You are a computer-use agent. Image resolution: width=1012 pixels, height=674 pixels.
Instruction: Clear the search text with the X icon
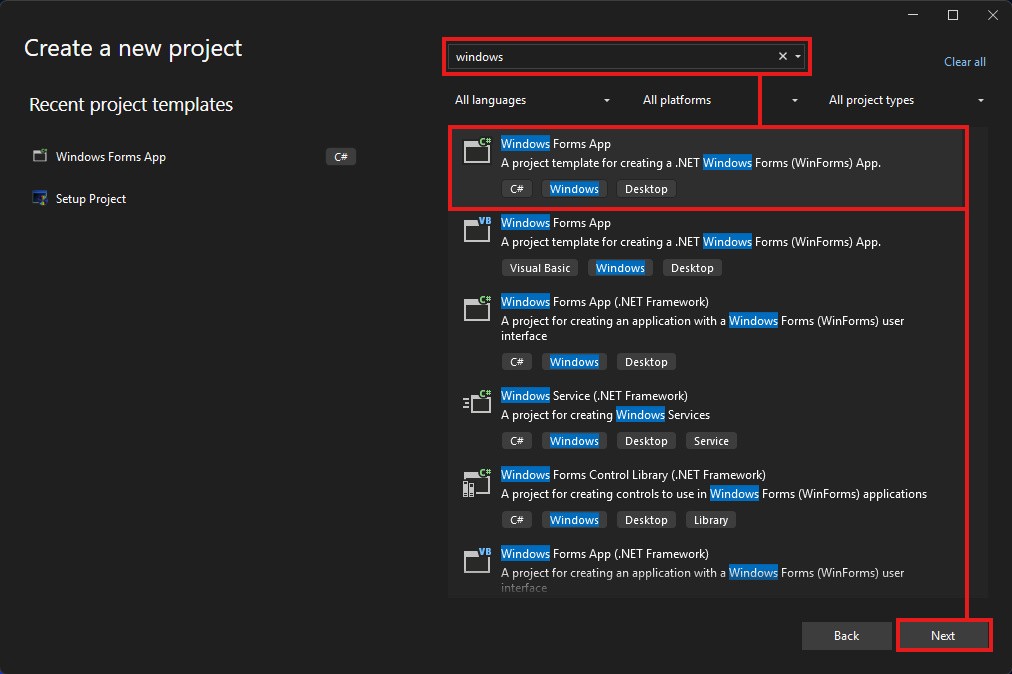[782, 56]
